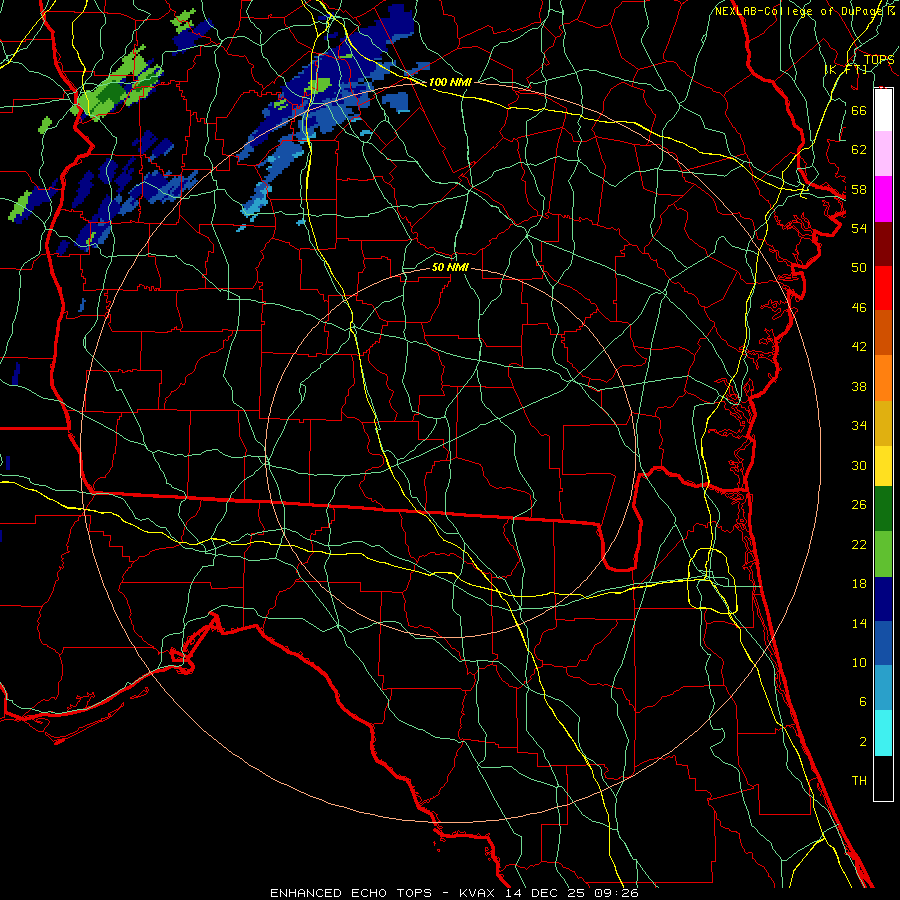The height and width of the screenshot is (900, 900).
Task: Click the dark red (maroon) legend swatch
Action: coord(883,244)
